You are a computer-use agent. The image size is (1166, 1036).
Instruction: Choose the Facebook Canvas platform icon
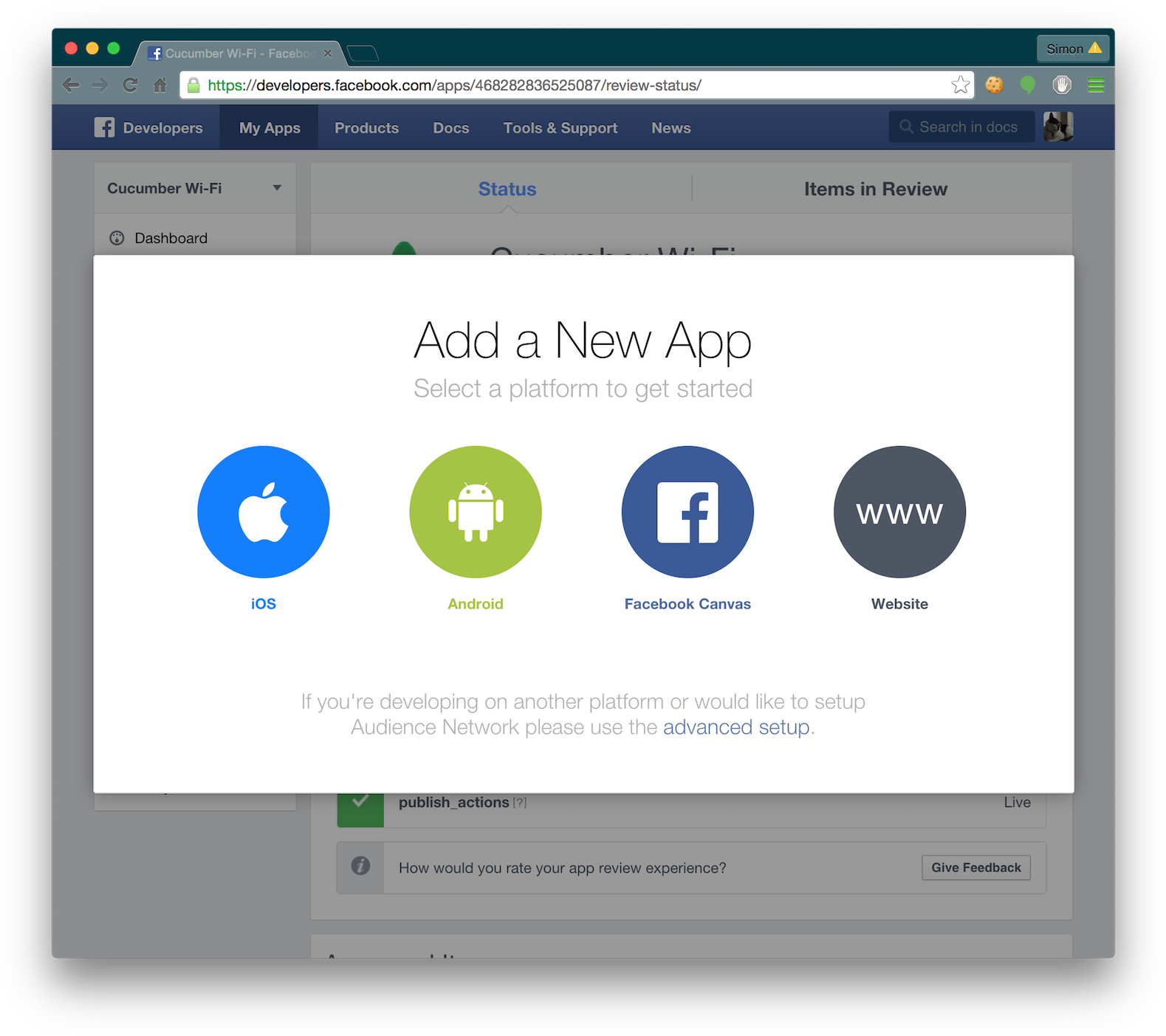tap(687, 512)
